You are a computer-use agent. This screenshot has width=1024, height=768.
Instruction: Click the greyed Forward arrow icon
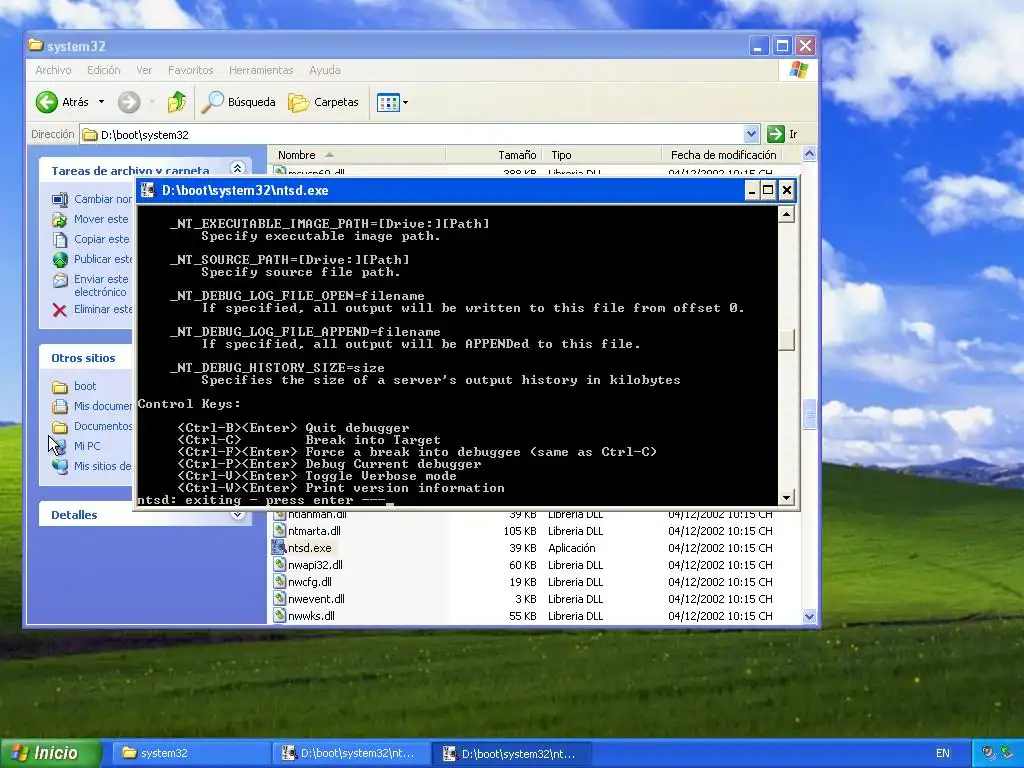pyautogui.click(x=129, y=102)
